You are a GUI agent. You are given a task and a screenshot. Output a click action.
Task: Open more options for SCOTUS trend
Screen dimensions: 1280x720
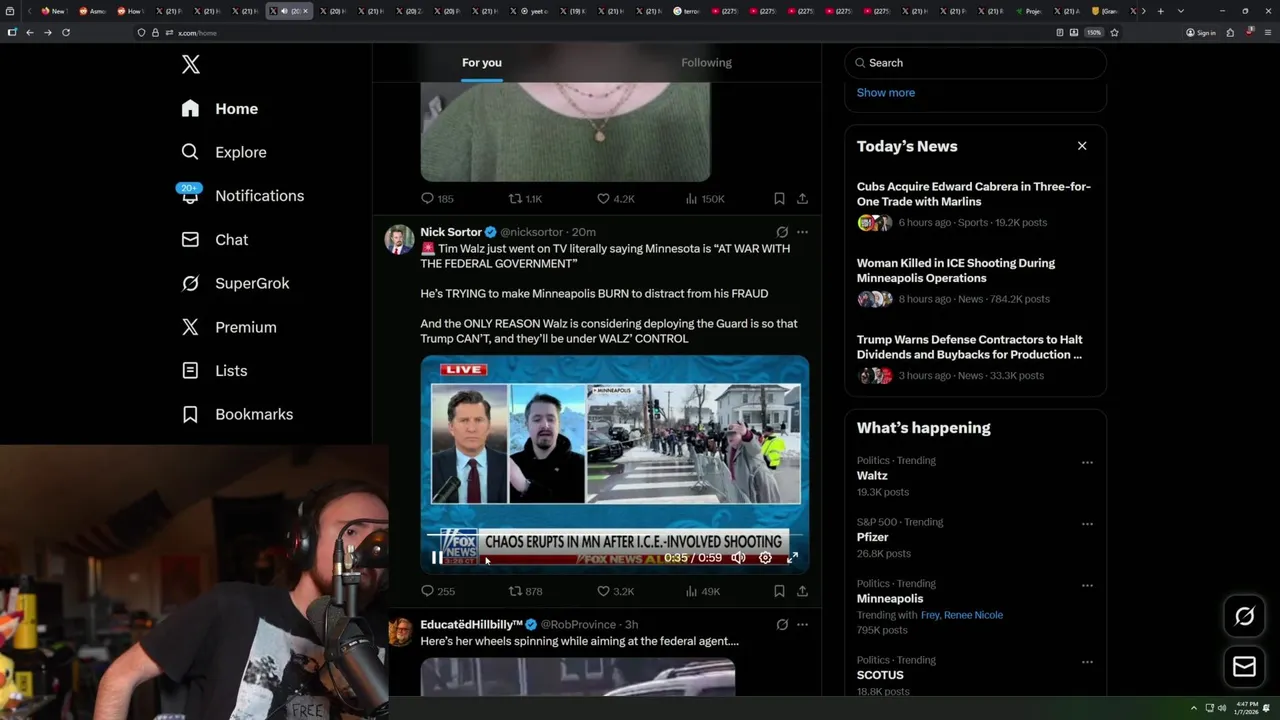click(x=1087, y=662)
